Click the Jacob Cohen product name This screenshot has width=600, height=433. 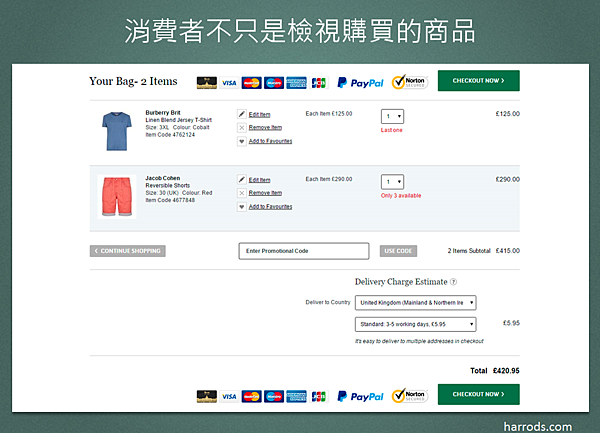point(163,178)
